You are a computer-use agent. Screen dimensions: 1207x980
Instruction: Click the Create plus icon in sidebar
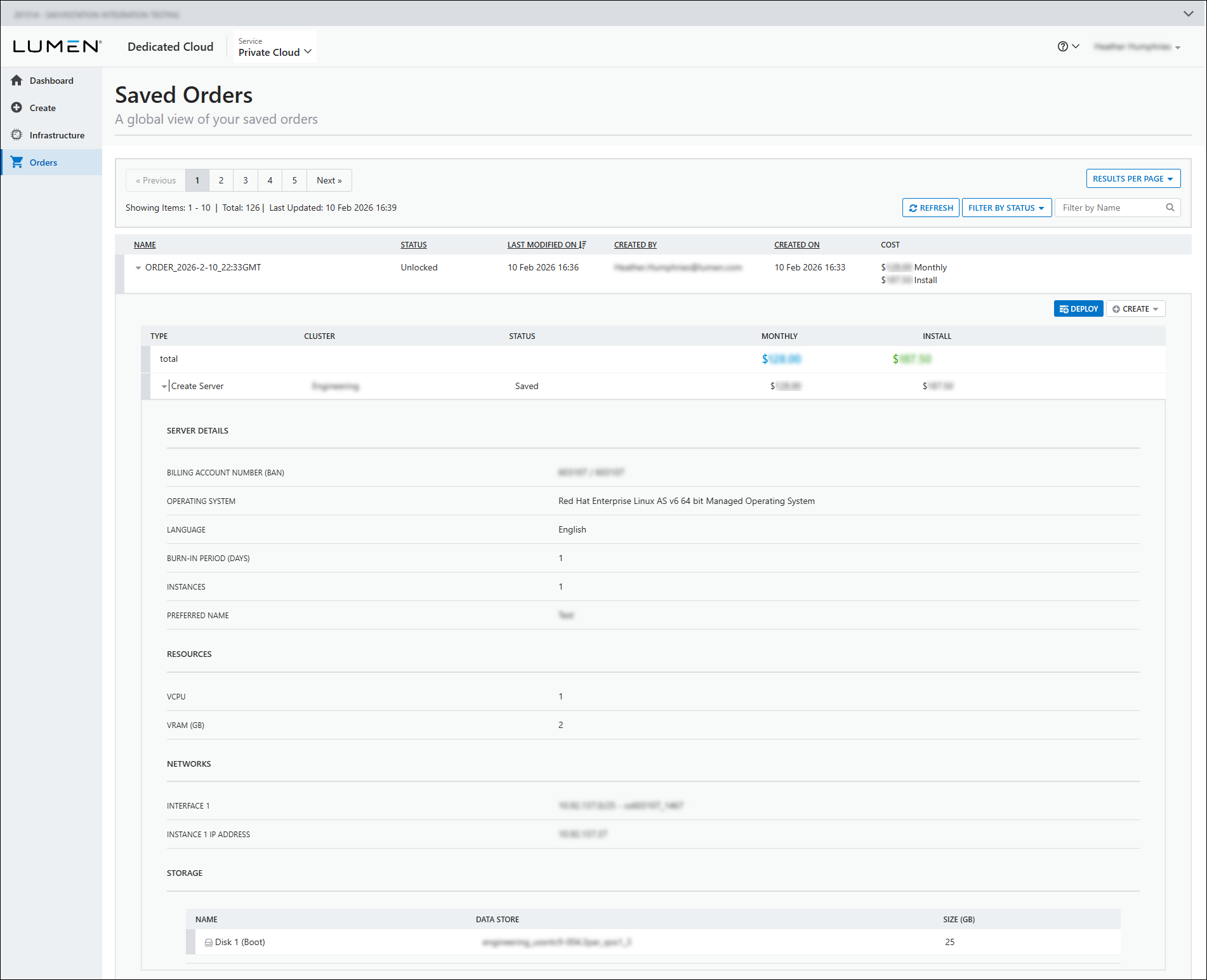[16, 108]
